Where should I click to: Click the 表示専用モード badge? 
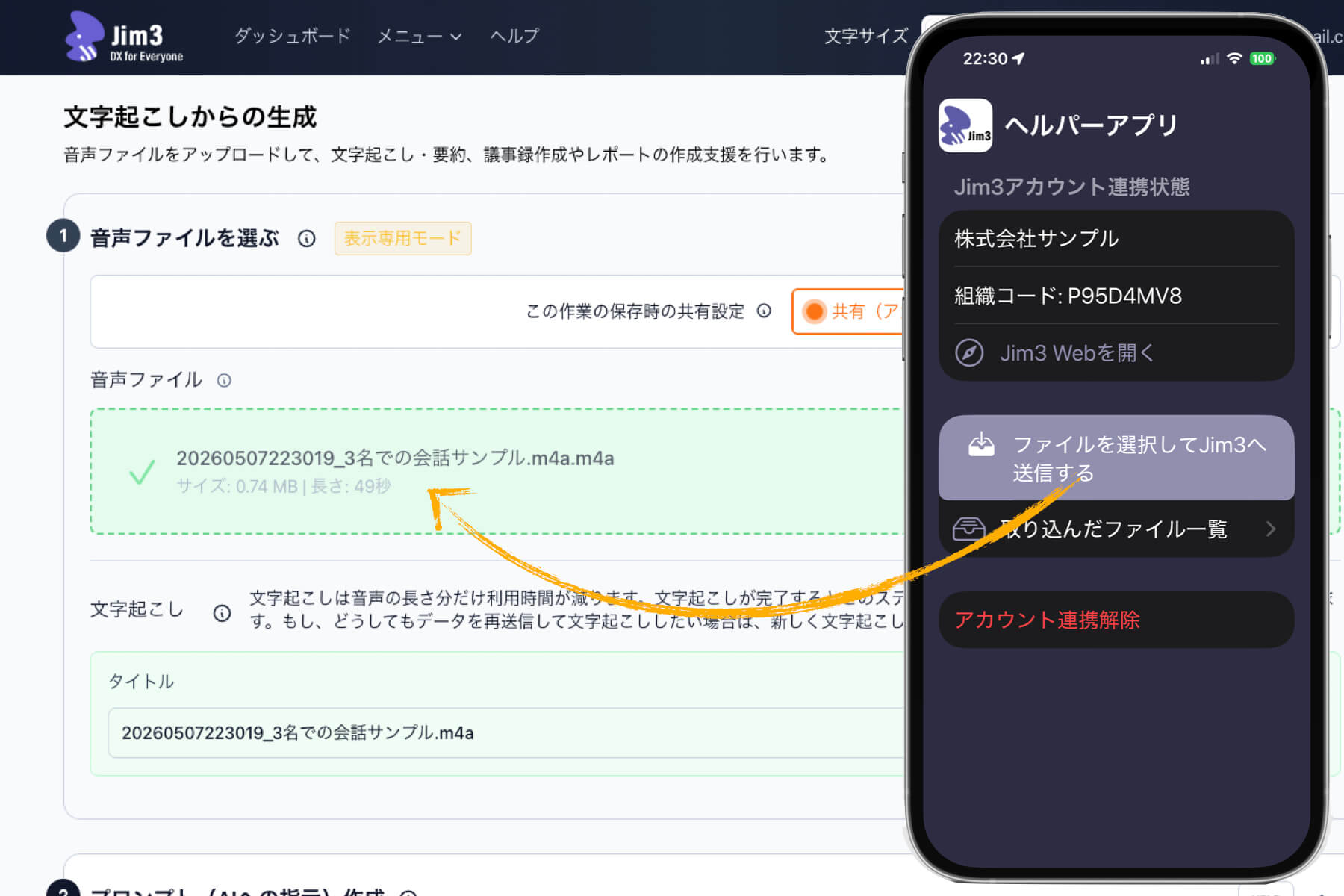pyautogui.click(x=402, y=238)
